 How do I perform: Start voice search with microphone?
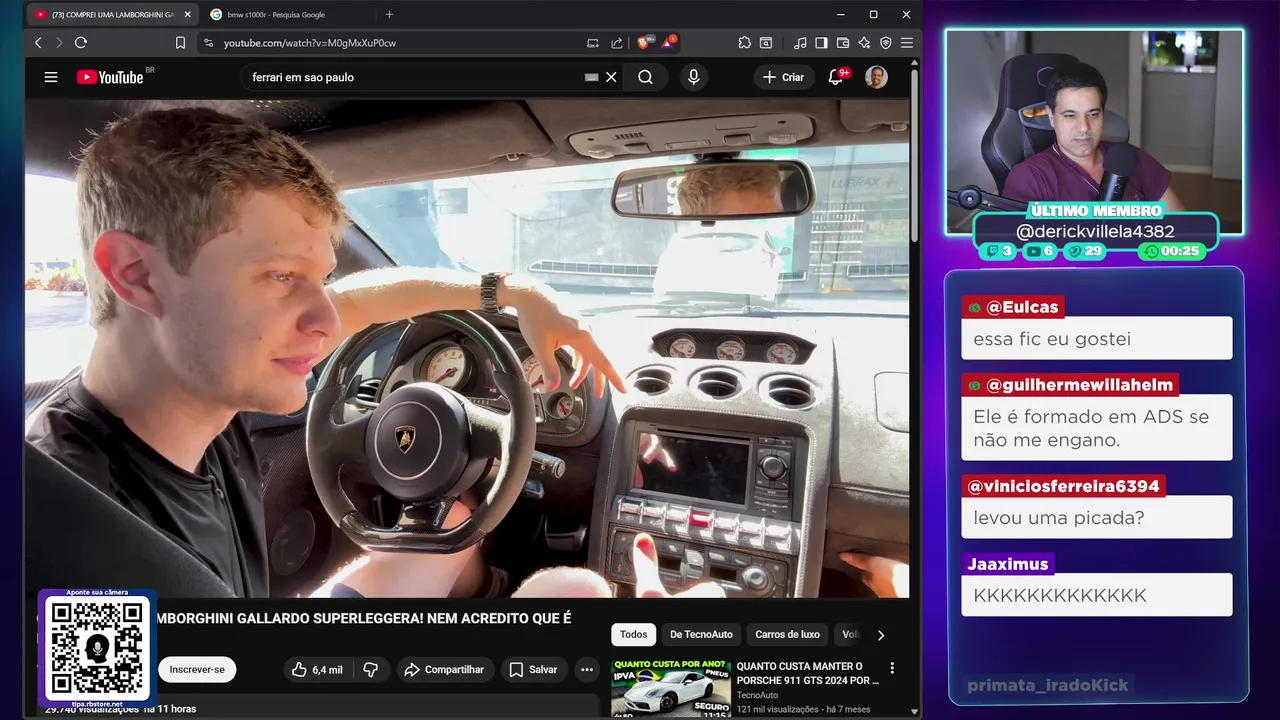tap(693, 77)
